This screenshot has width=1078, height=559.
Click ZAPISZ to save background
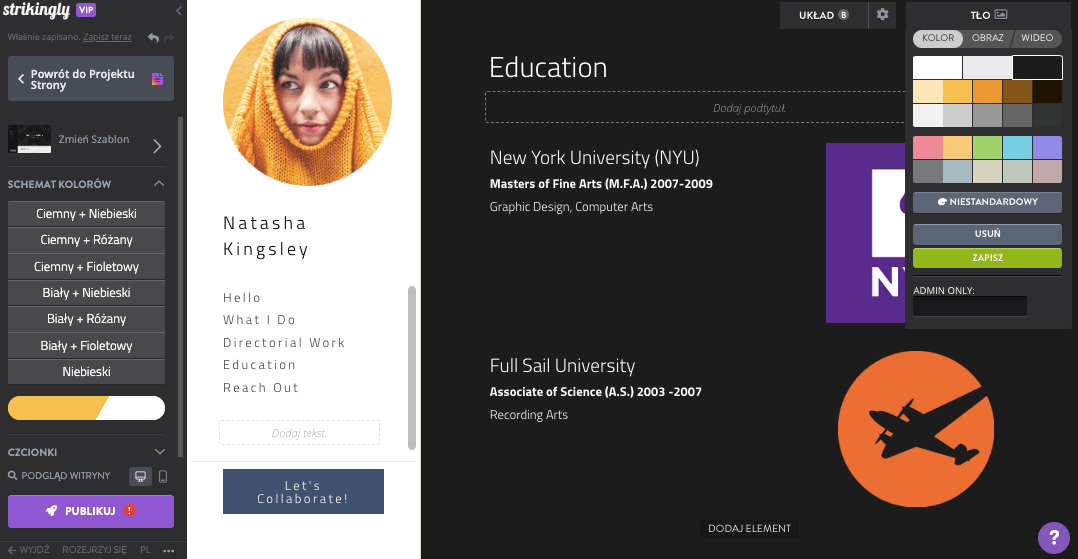[987, 258]
